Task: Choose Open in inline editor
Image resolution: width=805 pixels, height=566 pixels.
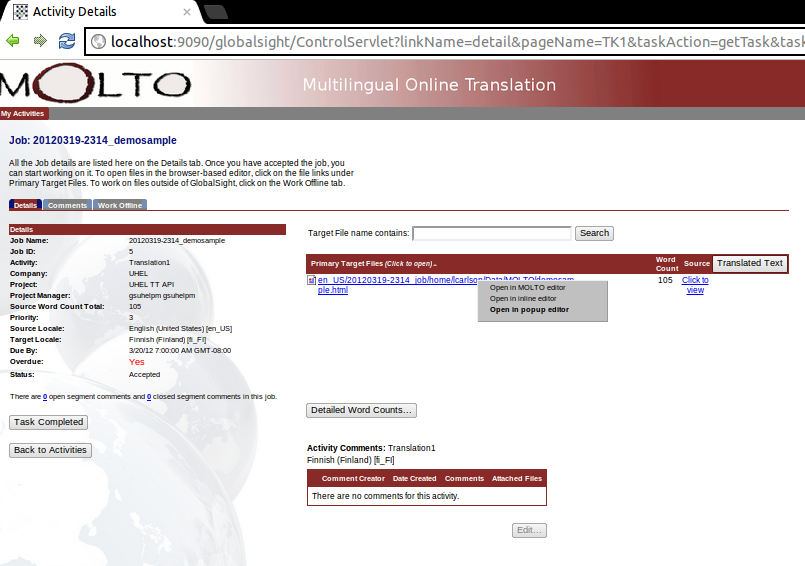Action: 523,298
